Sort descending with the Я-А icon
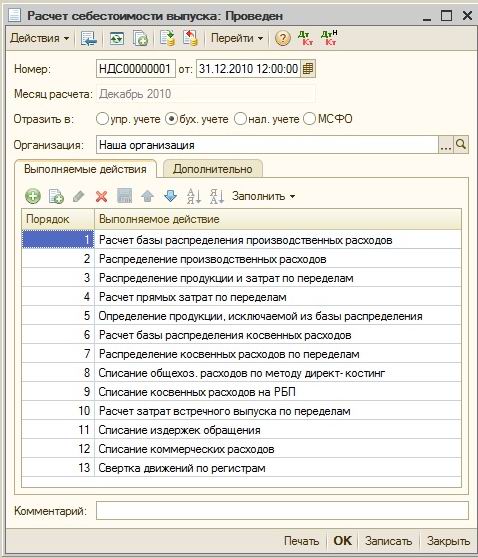The image size is (478, 558). [217, 196]
